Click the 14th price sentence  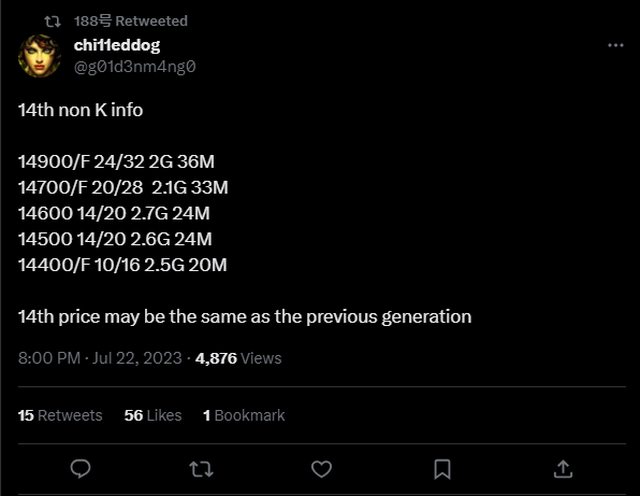(244, 317)
